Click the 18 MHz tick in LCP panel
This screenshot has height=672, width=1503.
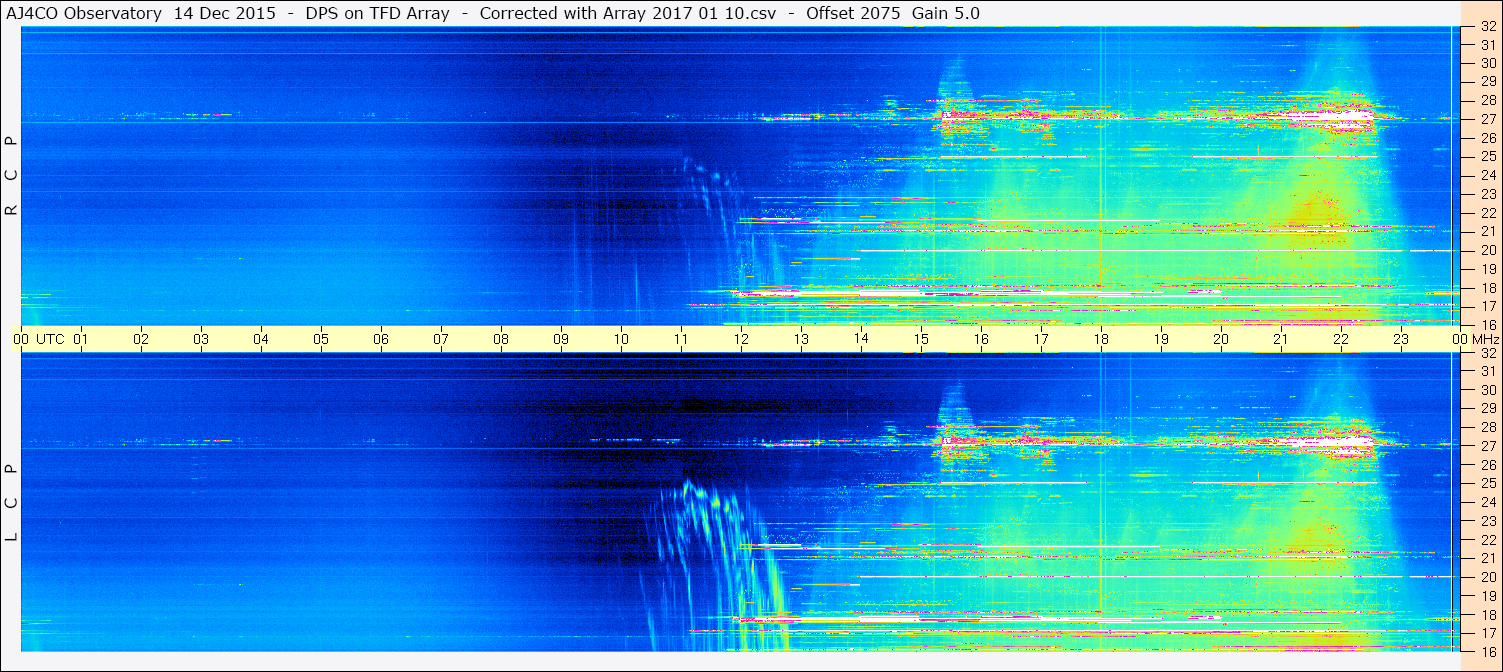[1487, 615]
